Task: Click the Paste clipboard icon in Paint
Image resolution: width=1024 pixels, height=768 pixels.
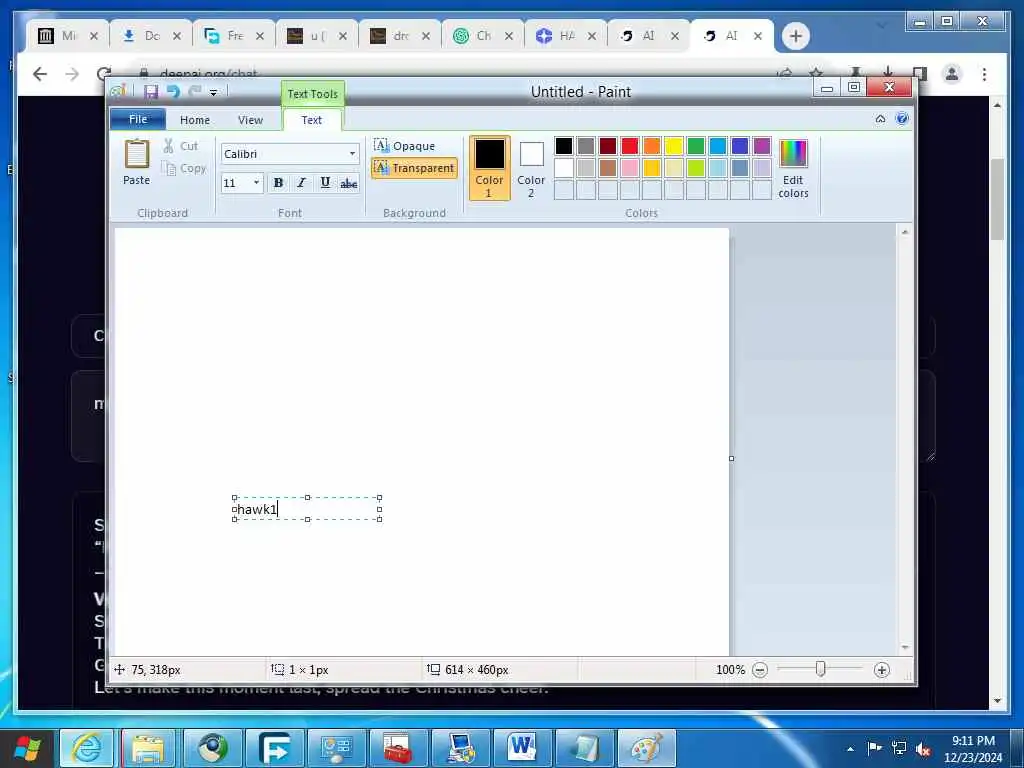Action: [136, 155]
